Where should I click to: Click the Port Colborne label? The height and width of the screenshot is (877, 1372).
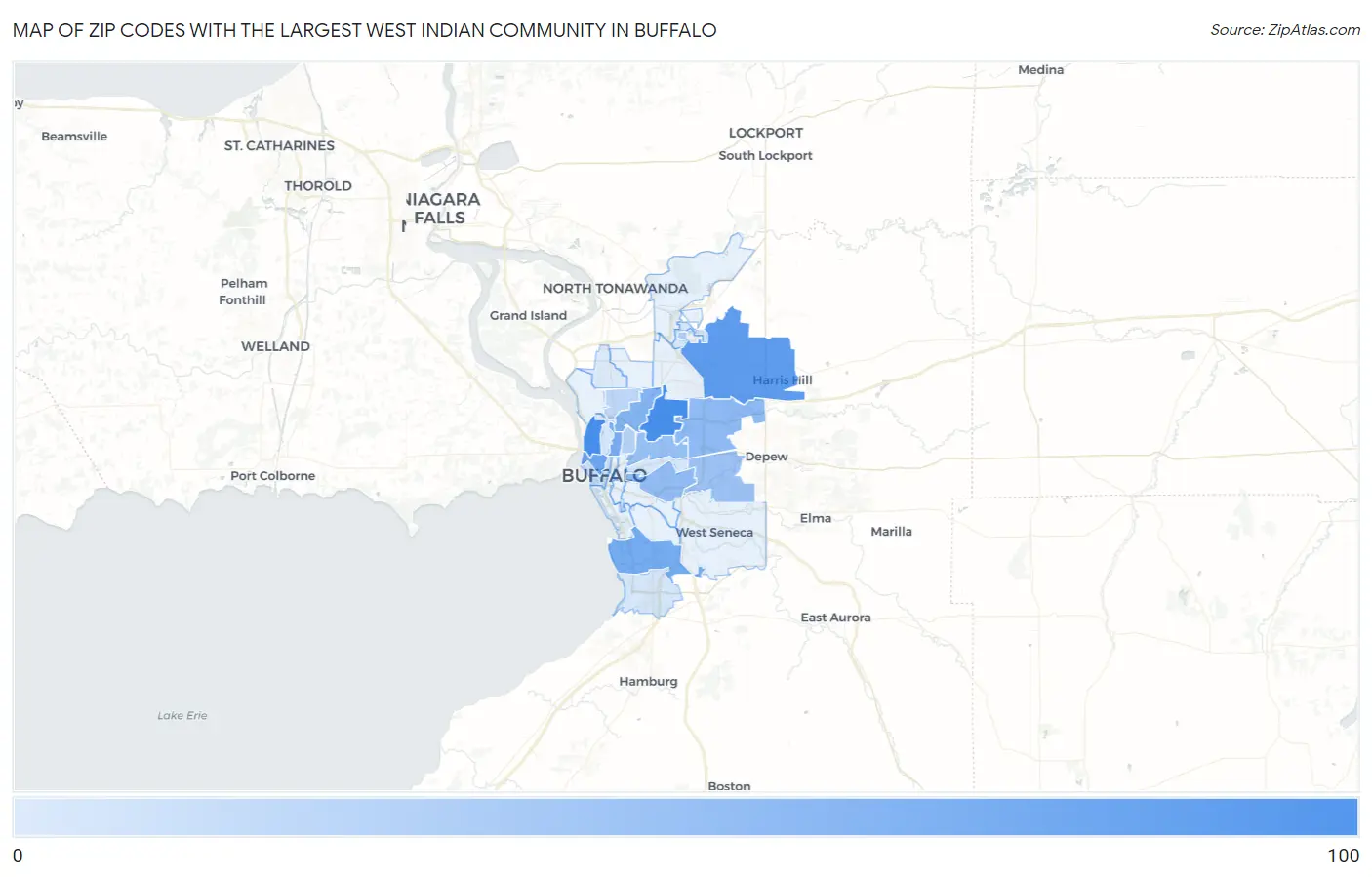pyautogui.click(x=272, y=476)
